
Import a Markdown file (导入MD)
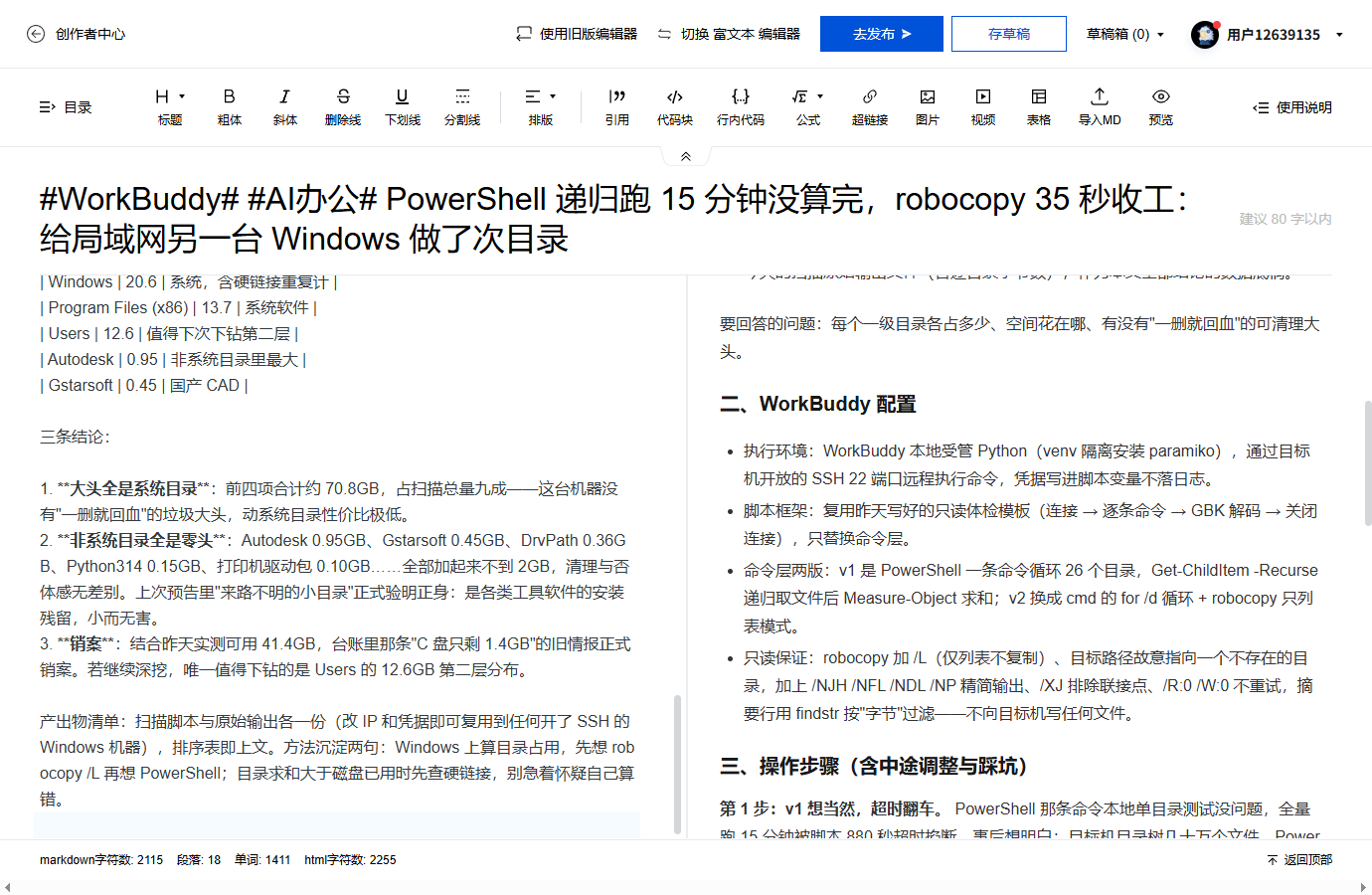(1100, 107)
